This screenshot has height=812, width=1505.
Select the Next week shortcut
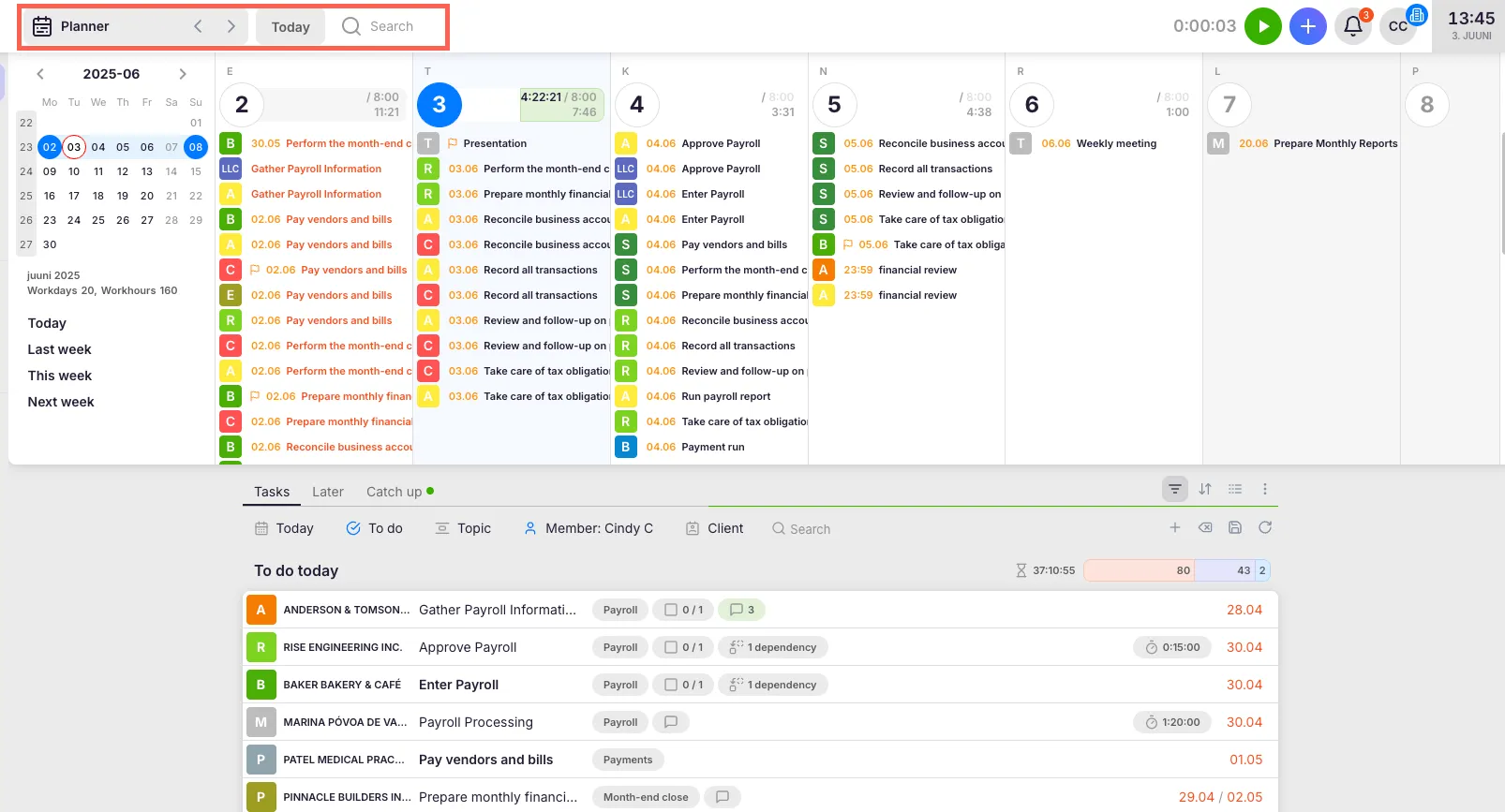coord(61,402)
